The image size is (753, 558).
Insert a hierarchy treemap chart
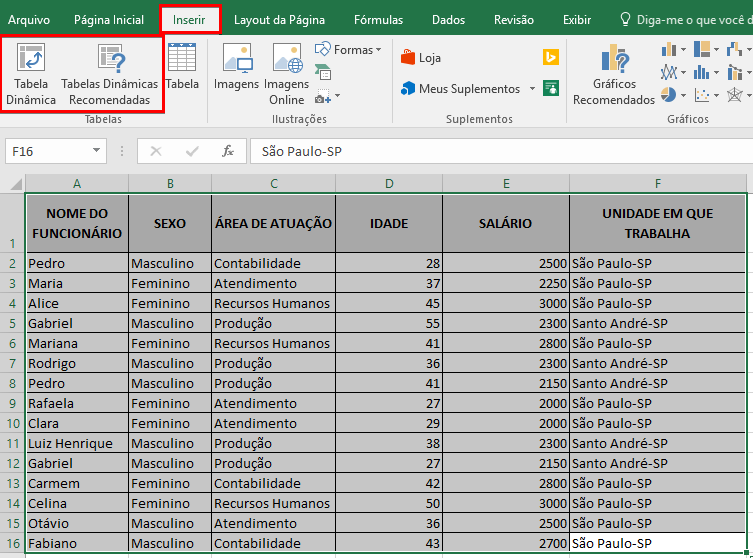coord(702,49)
